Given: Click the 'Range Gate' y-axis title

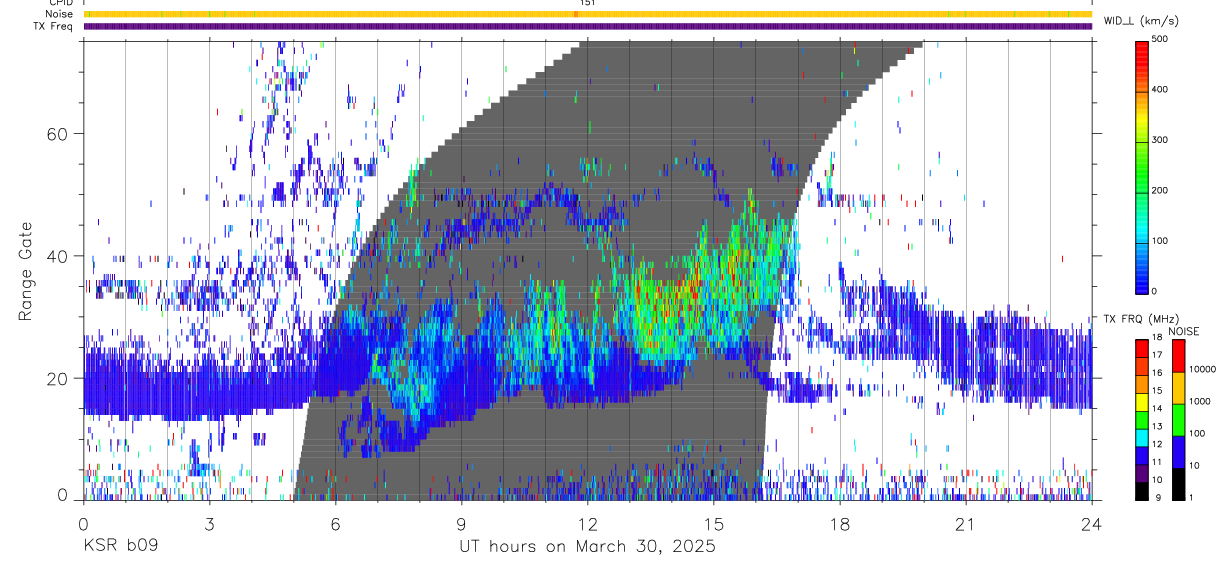Looking at the screenshot, I should tap(25, 272).
